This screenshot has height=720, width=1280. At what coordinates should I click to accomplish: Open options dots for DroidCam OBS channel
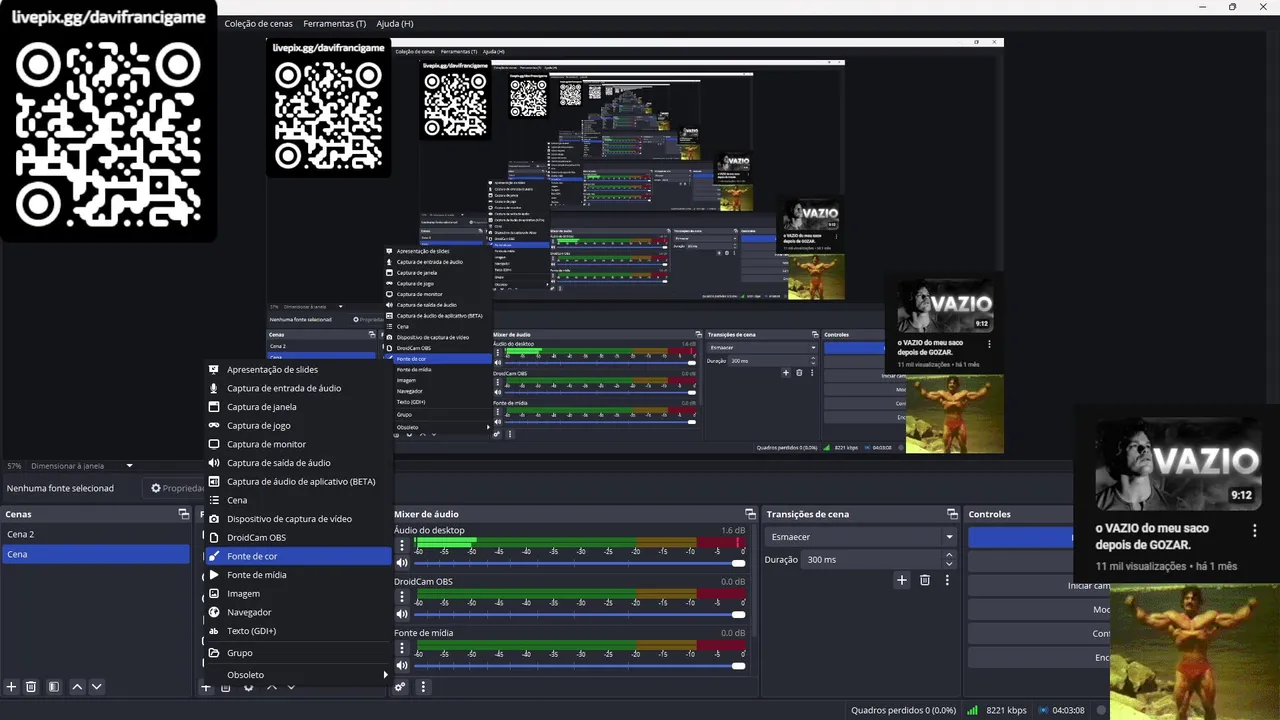click(x=402, y=597)
